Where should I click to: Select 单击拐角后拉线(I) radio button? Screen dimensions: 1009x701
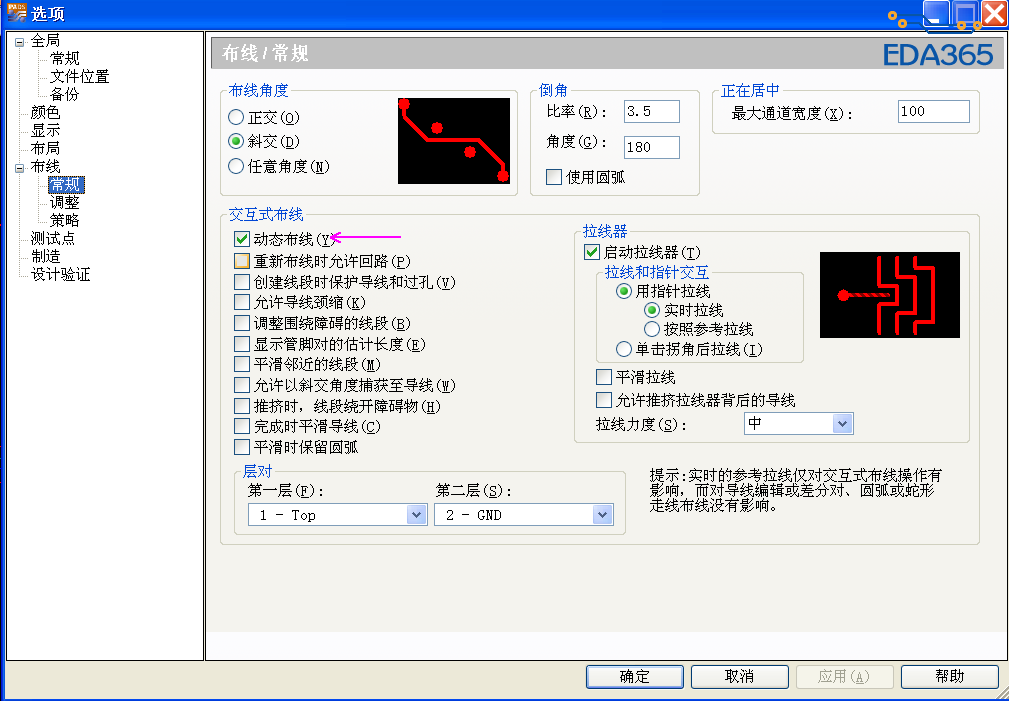[624, 350]
